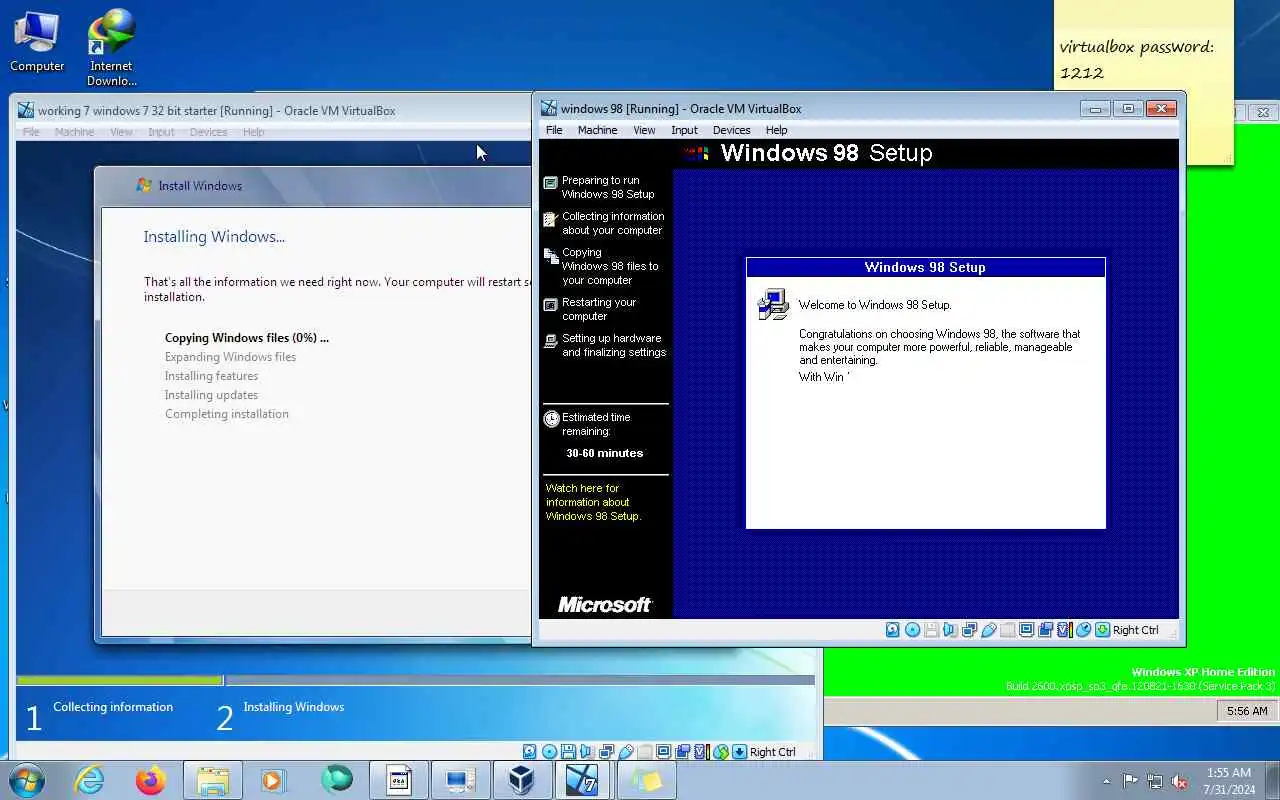Click USB icon in Windows 7 VM status bar
Viewport: 1280px width, 800px height.
click(x=626, y=752)
